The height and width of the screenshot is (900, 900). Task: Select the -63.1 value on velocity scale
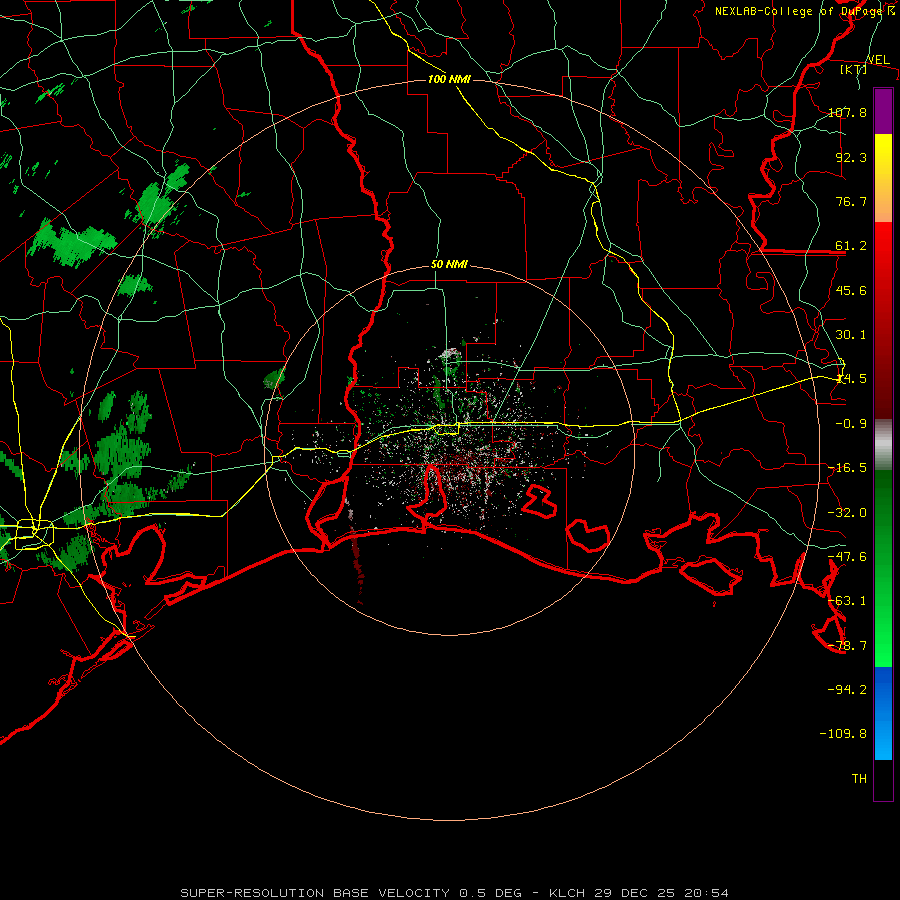pyautogui.click(x=847, y=601)
